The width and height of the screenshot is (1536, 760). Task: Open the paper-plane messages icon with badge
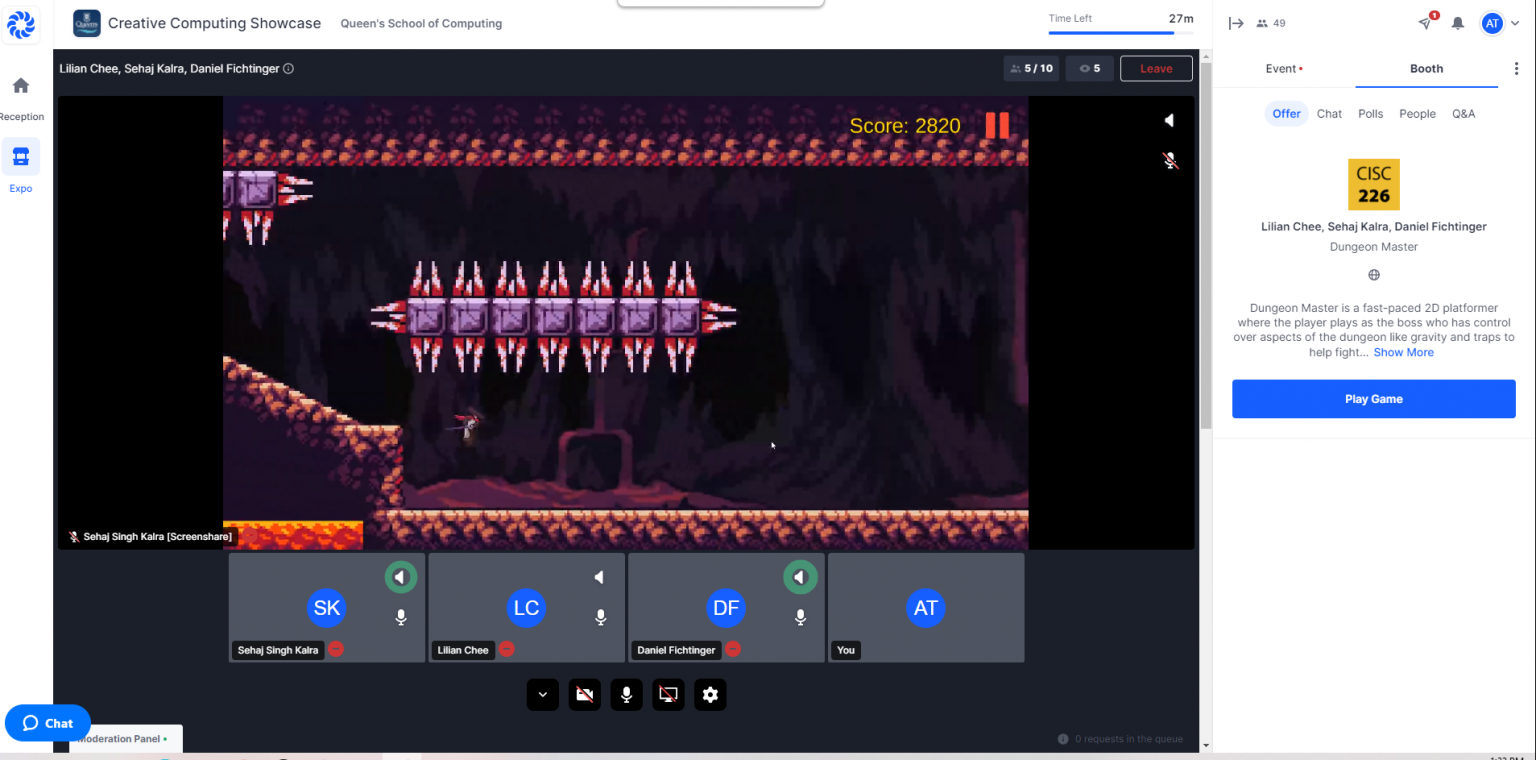click(1425, 23)
